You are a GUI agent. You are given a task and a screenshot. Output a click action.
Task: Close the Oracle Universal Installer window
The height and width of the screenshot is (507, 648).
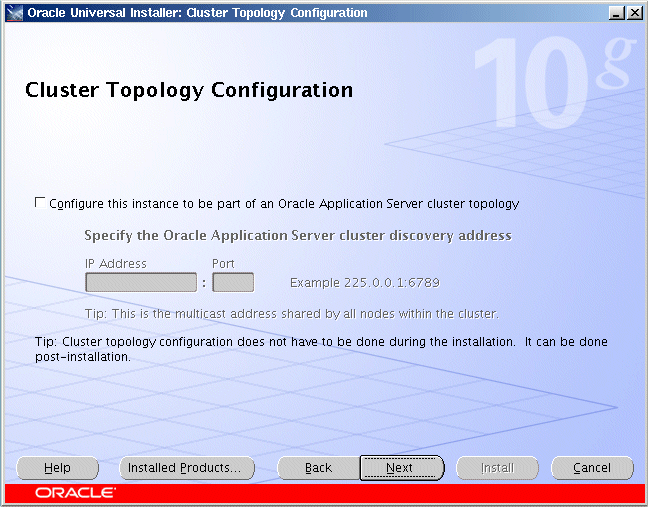(x=634, y=13)
